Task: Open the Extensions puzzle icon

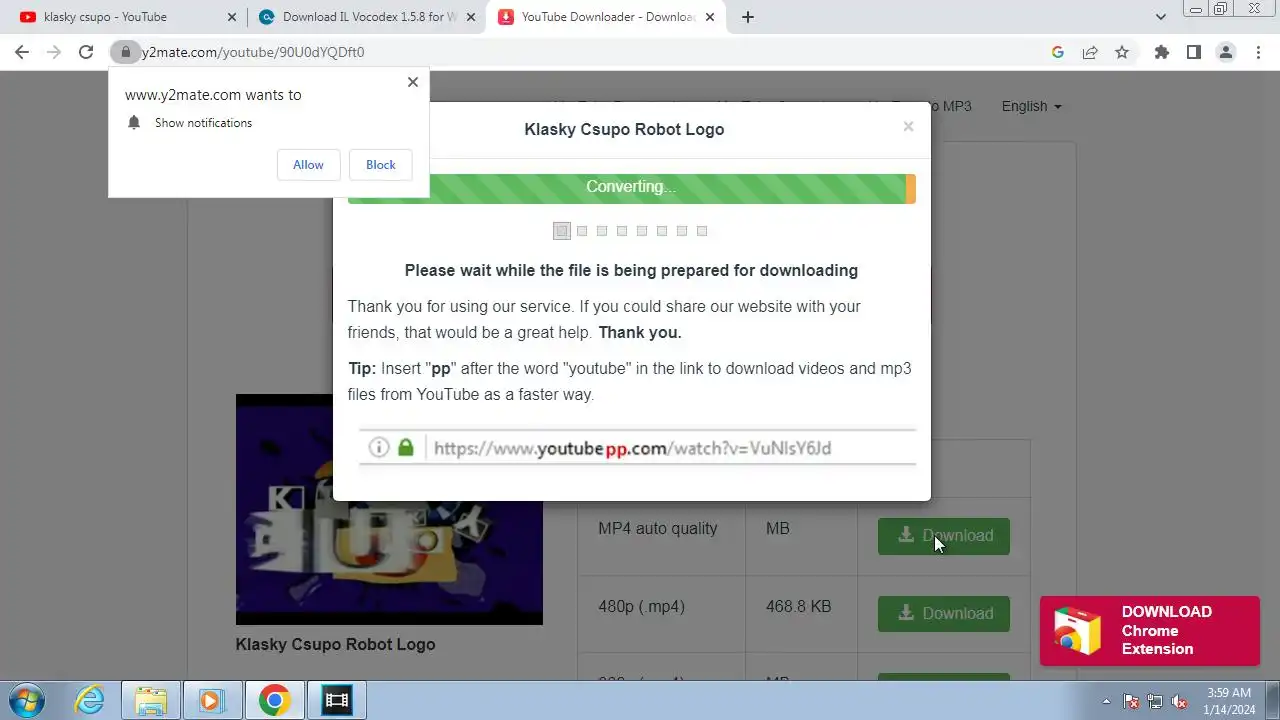Action: click(1161, 52)
